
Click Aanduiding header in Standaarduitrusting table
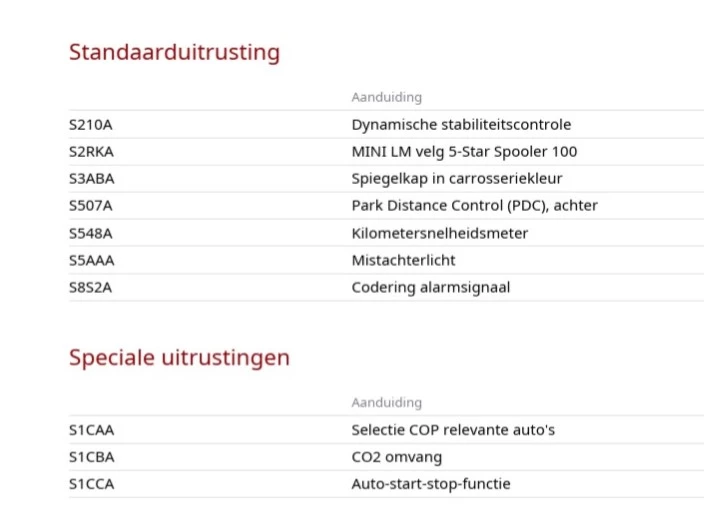387,97
